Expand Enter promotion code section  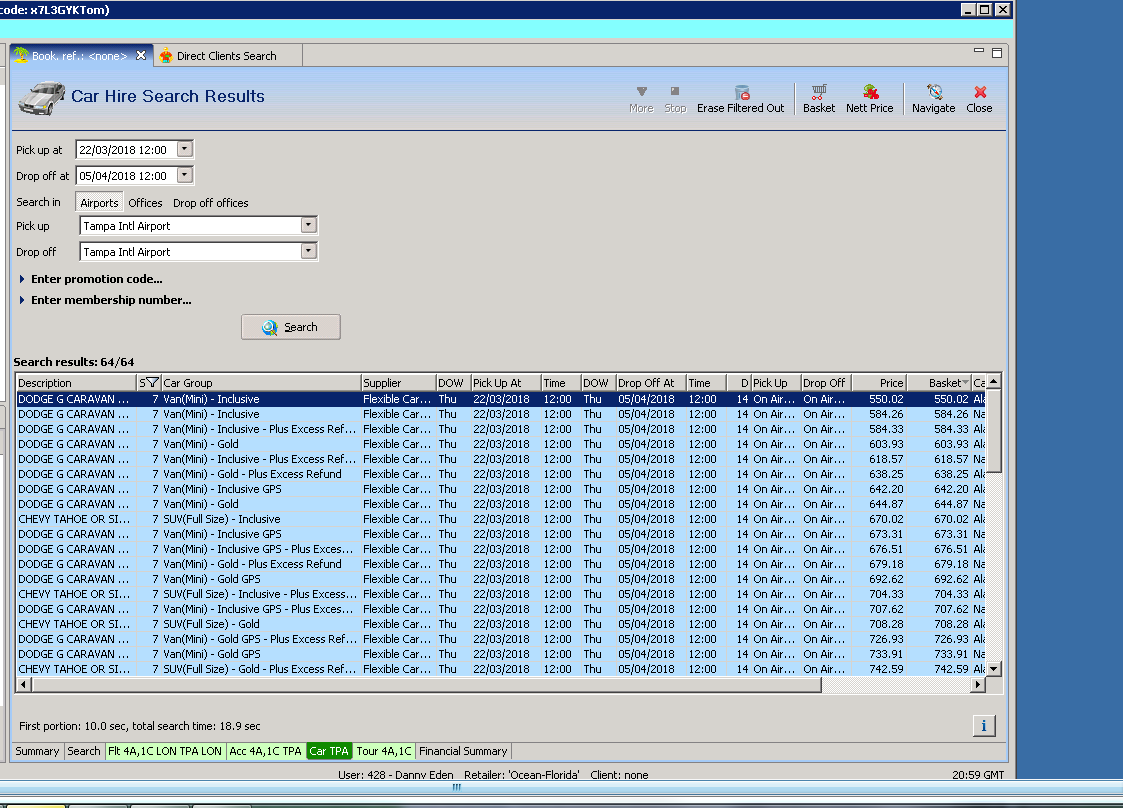pos(96,279)
